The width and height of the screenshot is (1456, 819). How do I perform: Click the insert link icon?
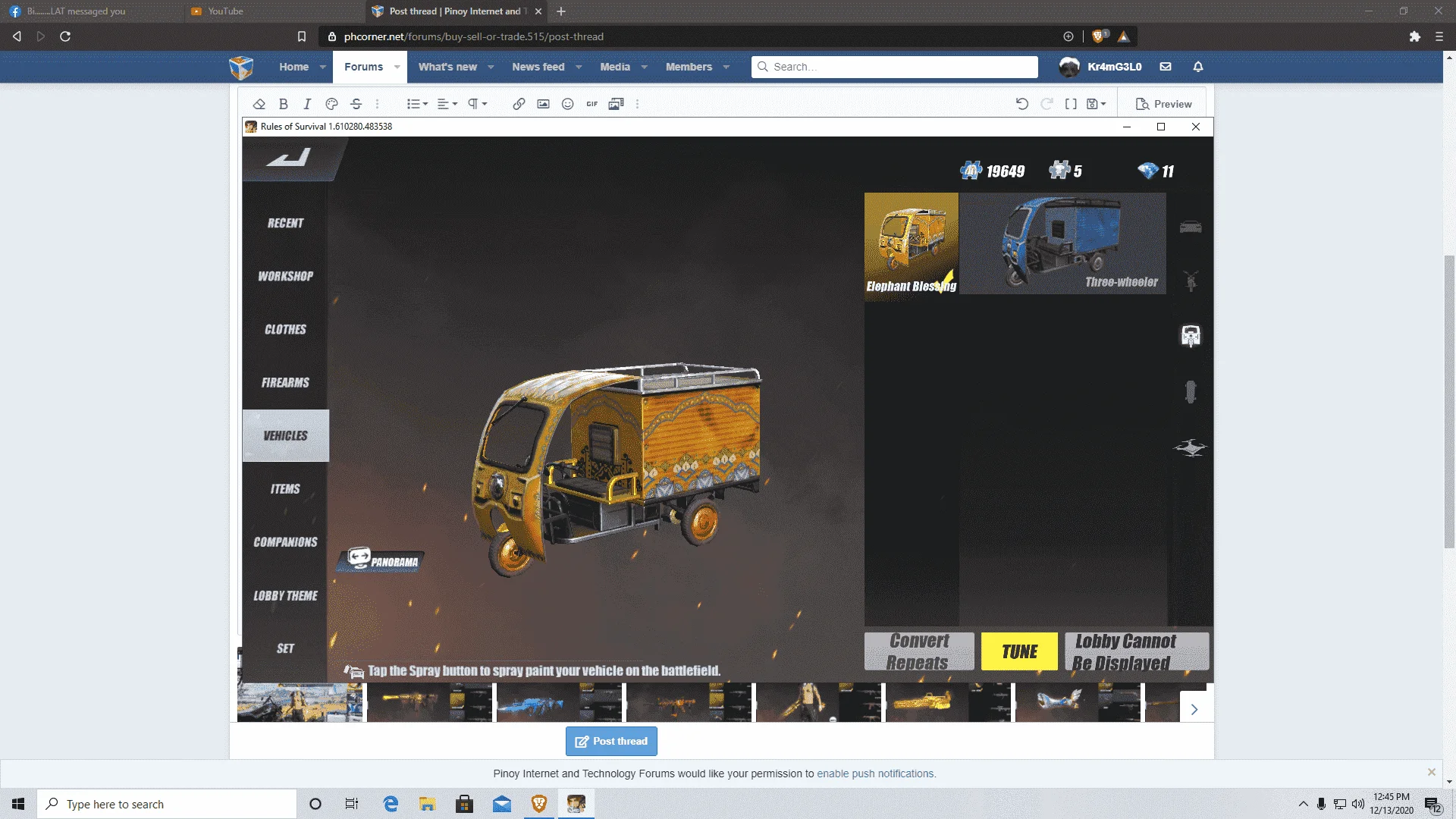tap(519, 104)
